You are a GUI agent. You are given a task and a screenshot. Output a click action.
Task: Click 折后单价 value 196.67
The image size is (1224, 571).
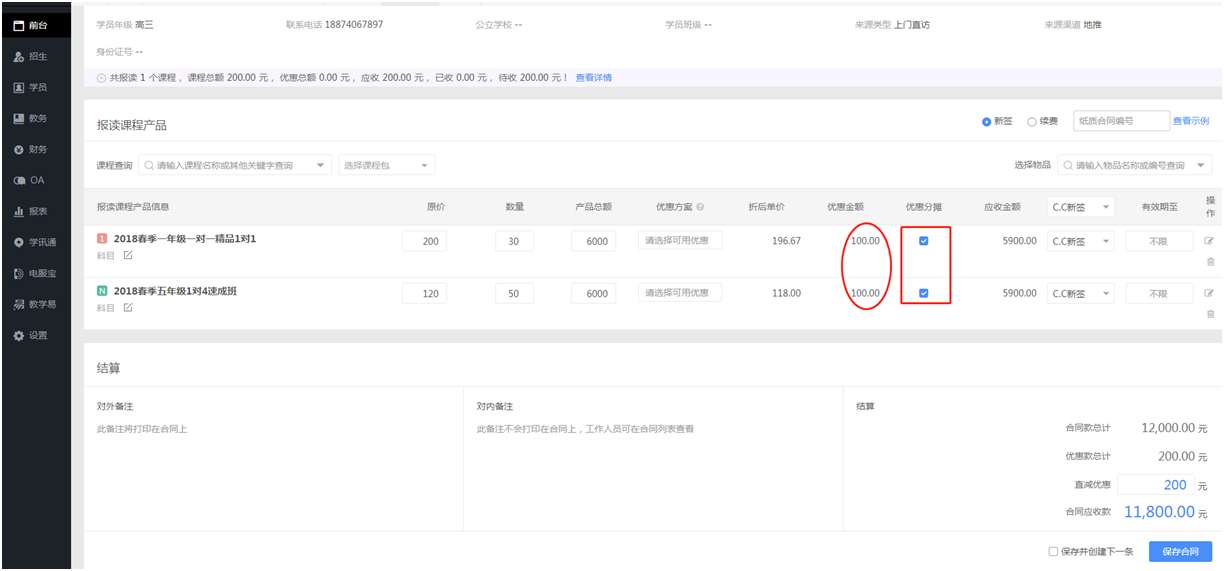click(787, 241)
